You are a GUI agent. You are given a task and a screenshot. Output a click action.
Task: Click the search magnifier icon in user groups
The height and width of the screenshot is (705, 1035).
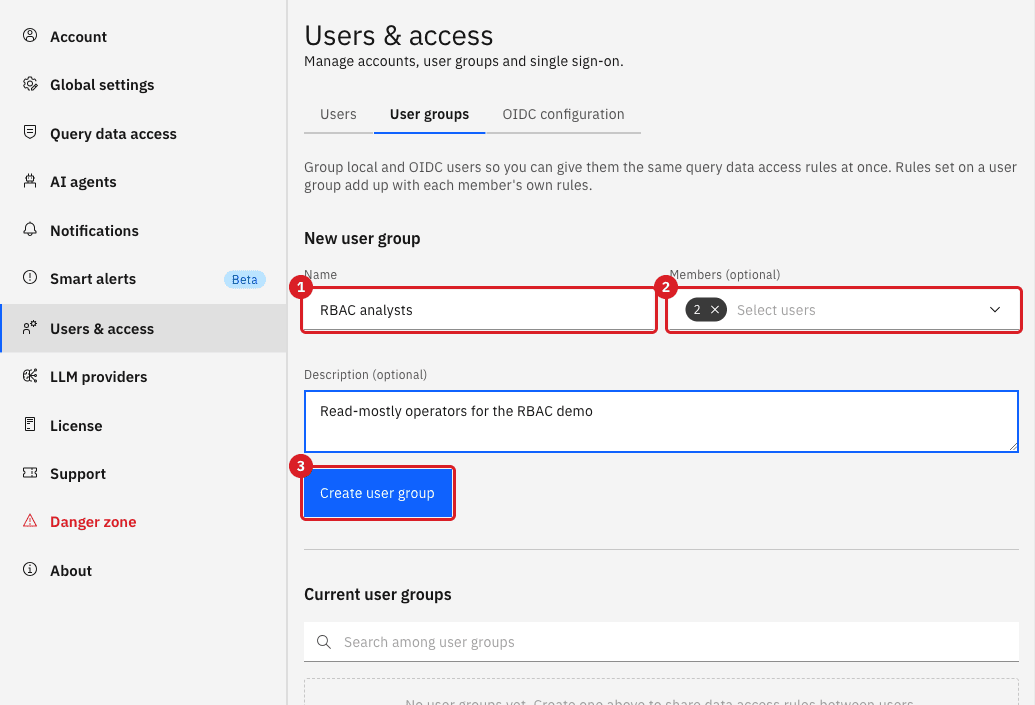tap(323, 642)
